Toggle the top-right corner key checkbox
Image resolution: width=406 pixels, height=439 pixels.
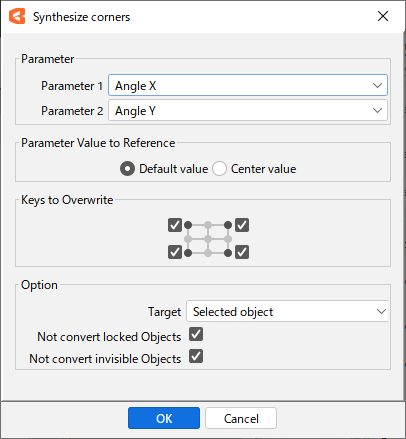(x=242, y=225)
